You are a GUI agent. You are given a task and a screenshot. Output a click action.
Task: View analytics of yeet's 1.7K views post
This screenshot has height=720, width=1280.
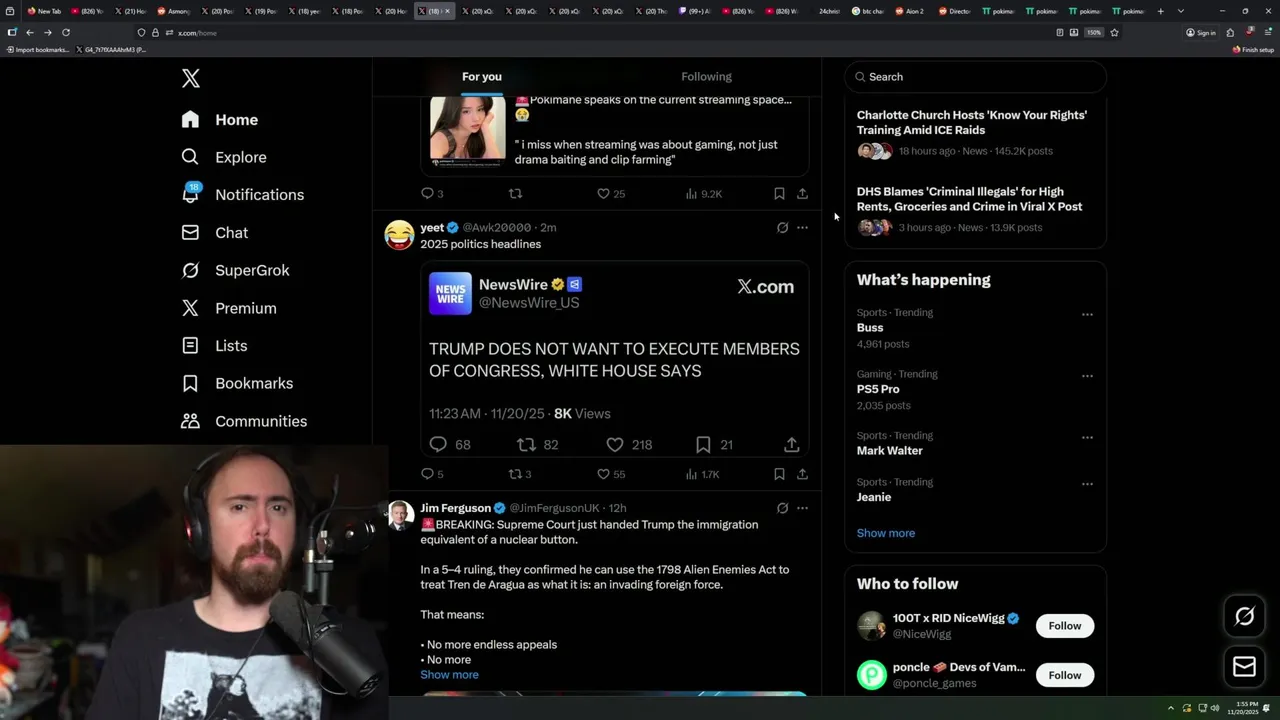coord(702,474)
